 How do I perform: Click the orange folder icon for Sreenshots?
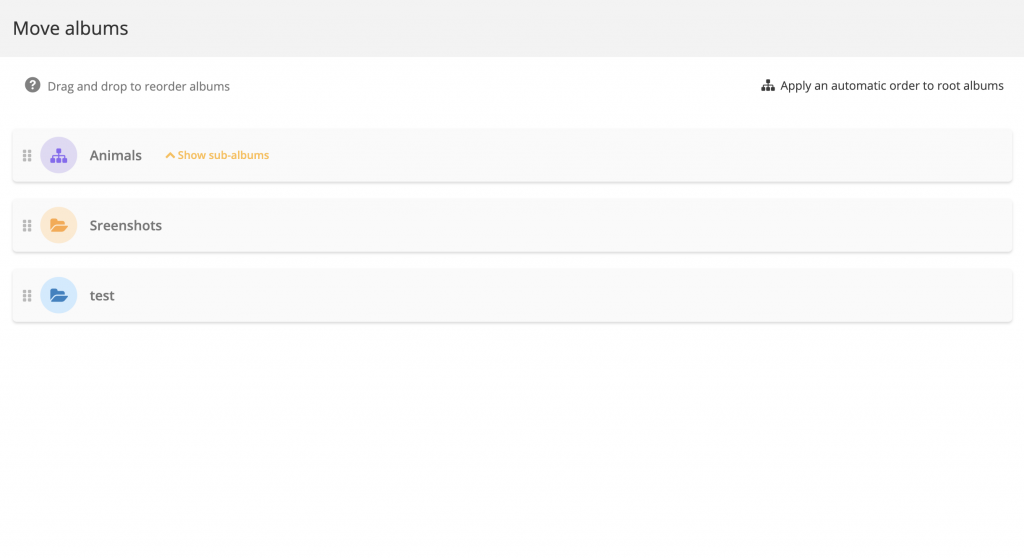point(59,226)
